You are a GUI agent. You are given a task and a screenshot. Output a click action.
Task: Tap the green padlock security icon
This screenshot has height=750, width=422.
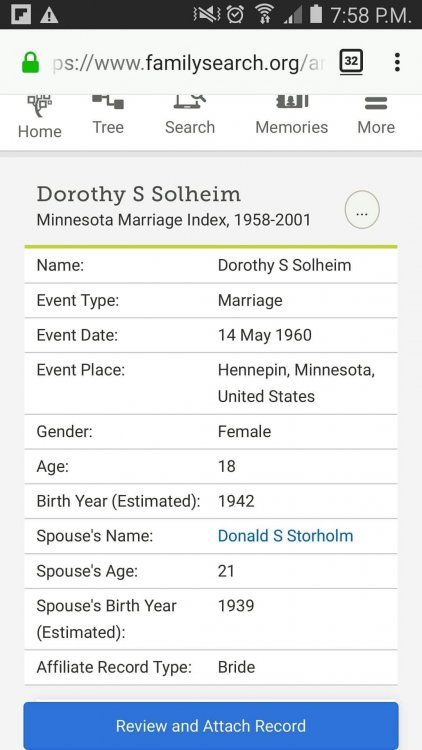[x=31, y=63]
